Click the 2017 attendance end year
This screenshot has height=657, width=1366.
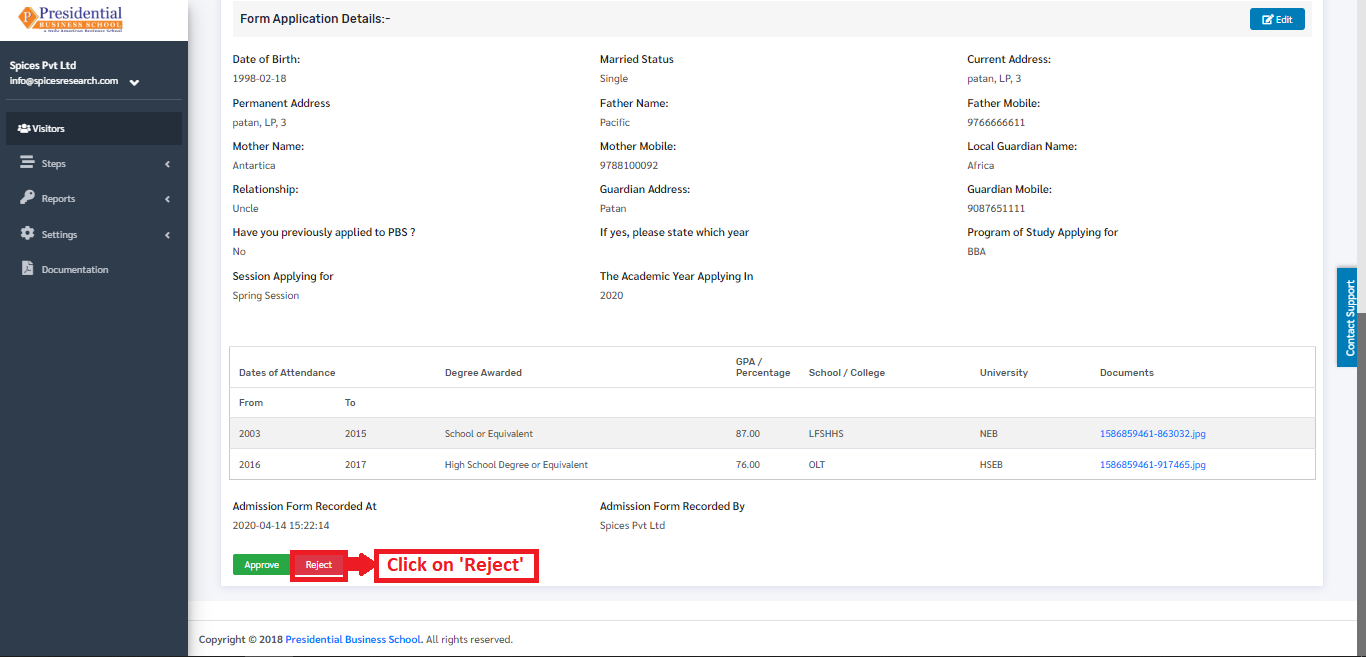(x=356, y=465)
